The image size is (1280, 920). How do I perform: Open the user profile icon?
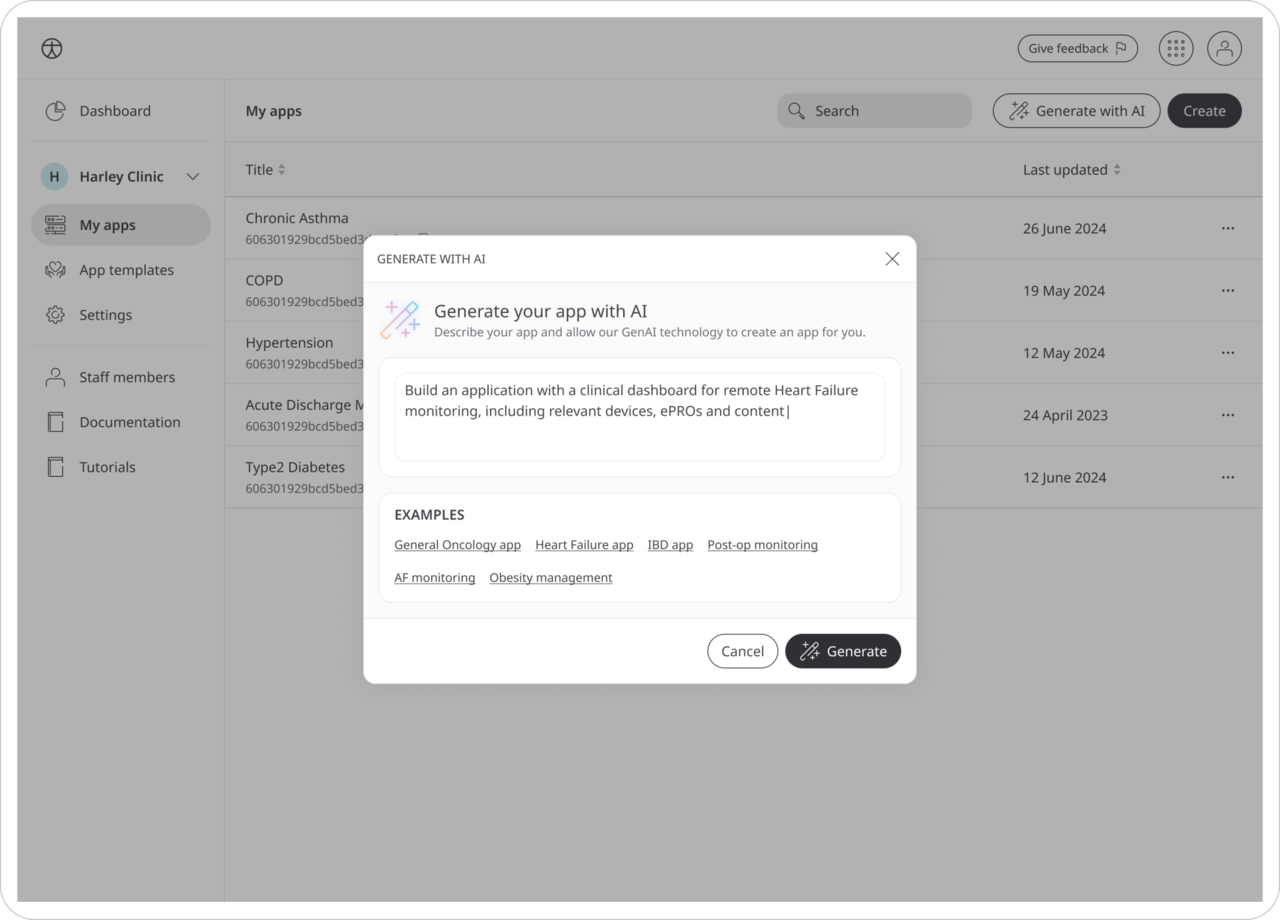coord(1224,48)
